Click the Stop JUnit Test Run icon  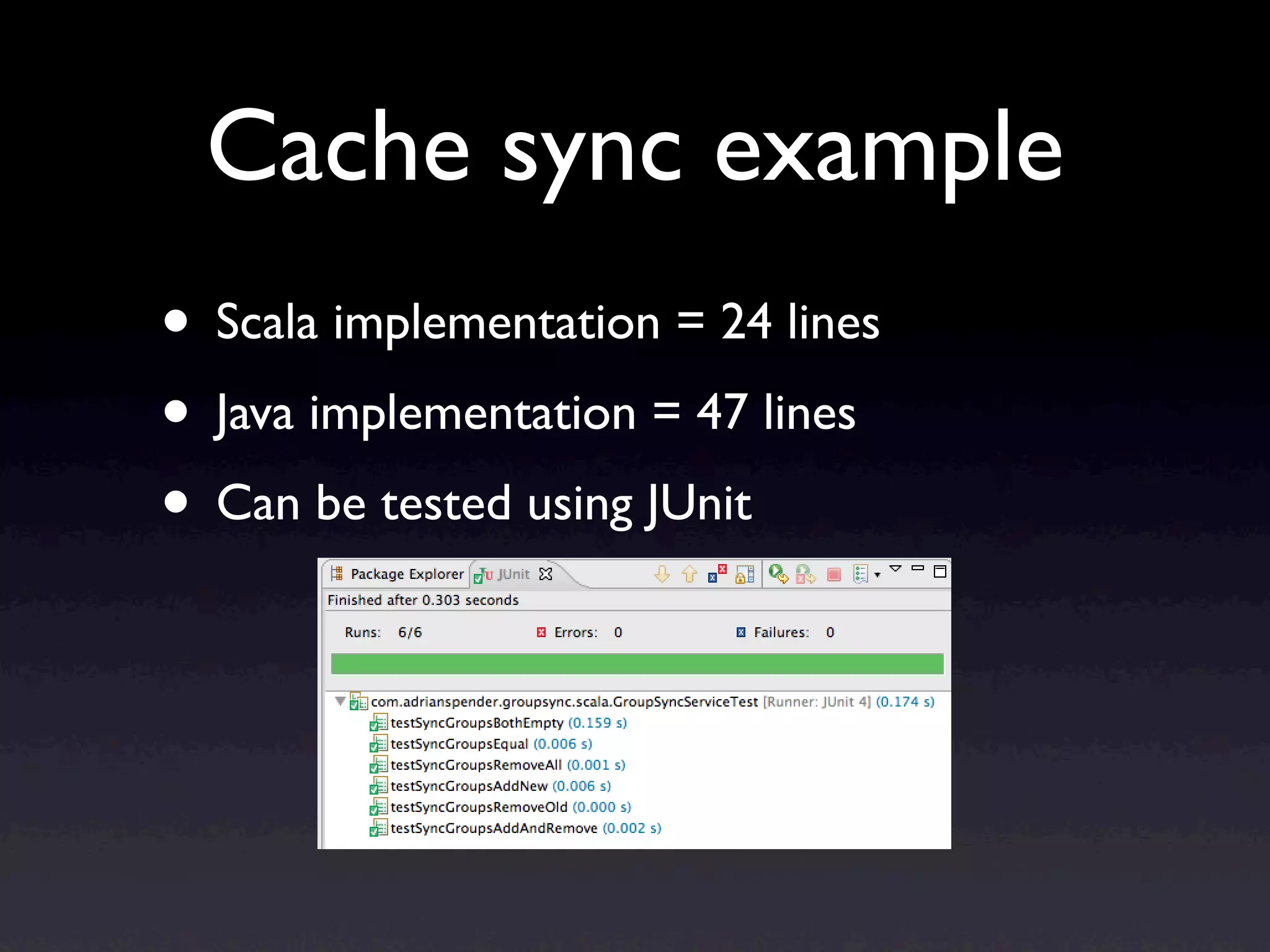834,575
